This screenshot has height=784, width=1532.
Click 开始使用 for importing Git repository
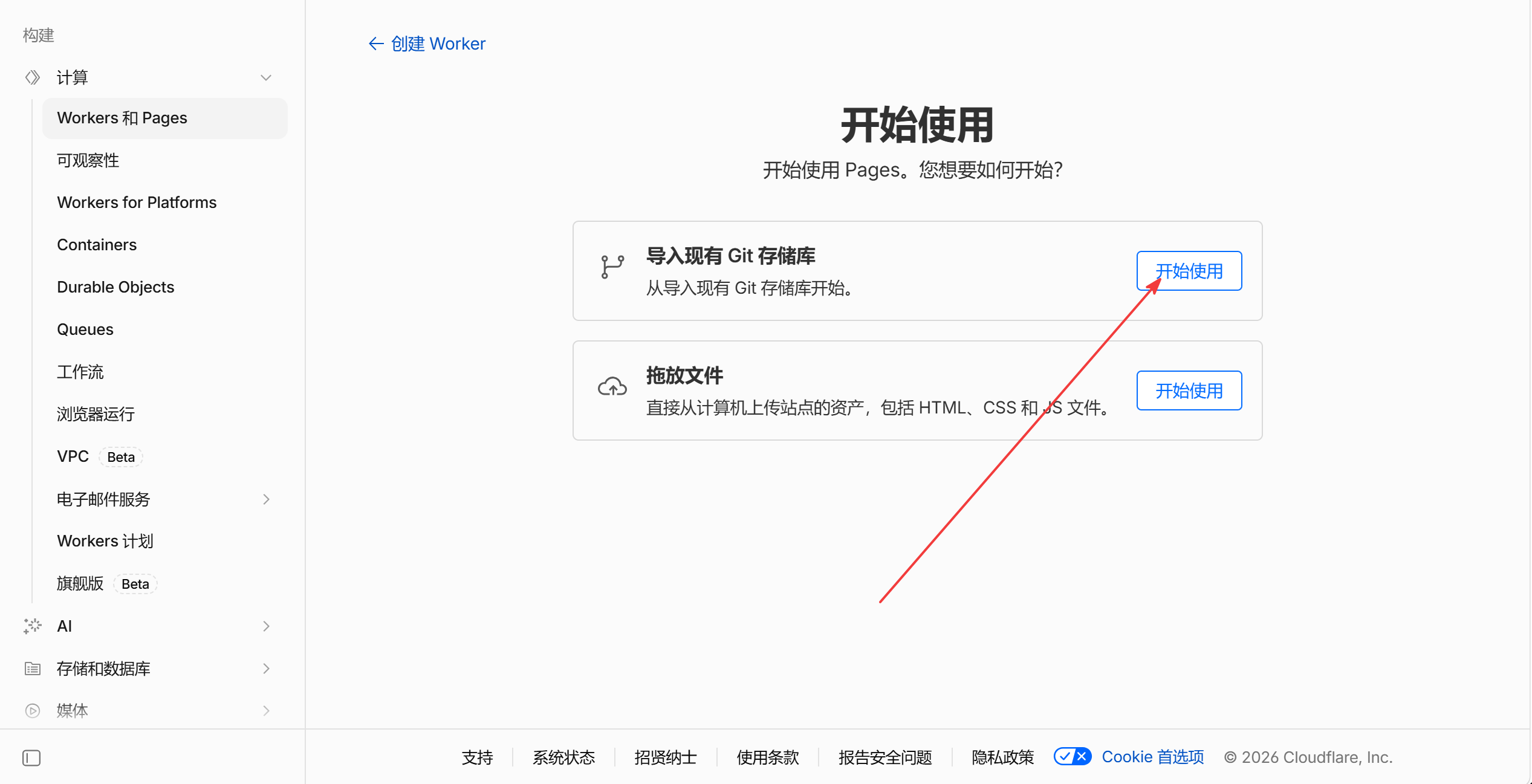1189,271
